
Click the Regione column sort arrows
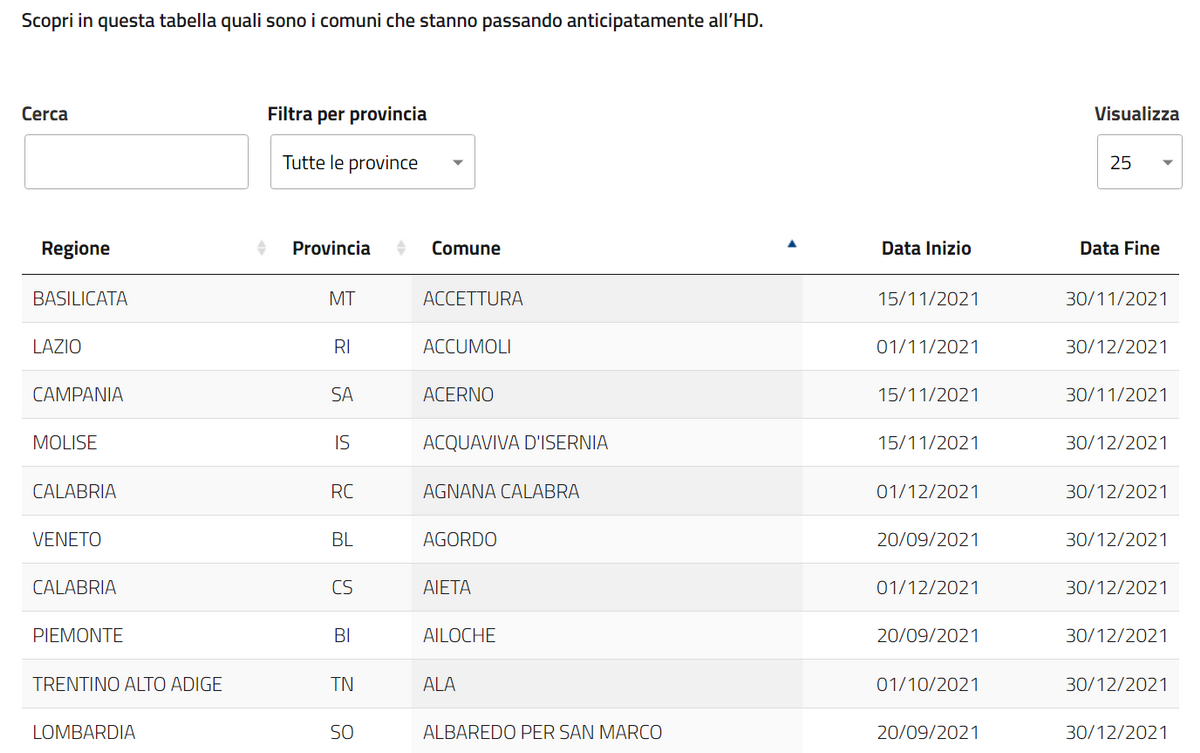pyautogui.click(x=262, y=248)
